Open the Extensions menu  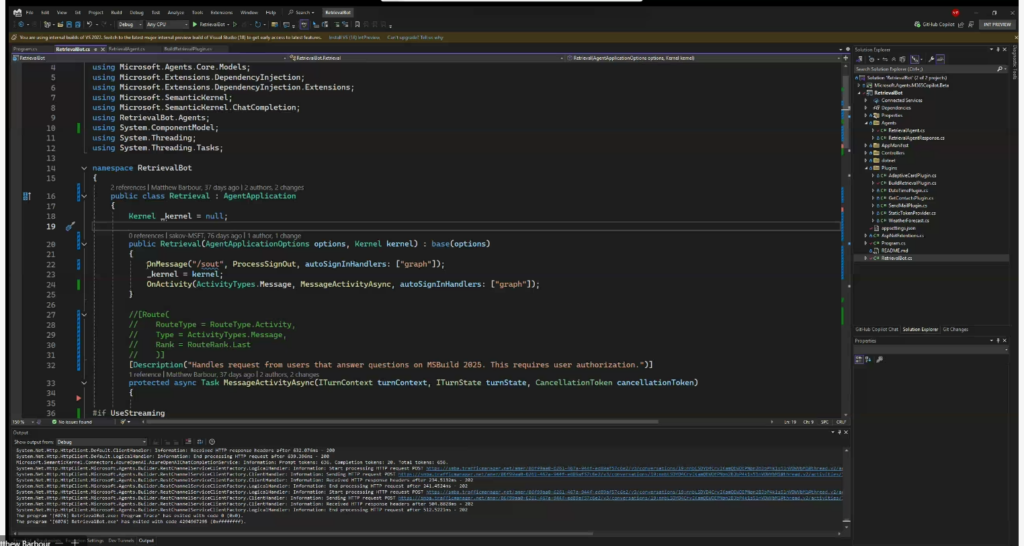[221, 12]
